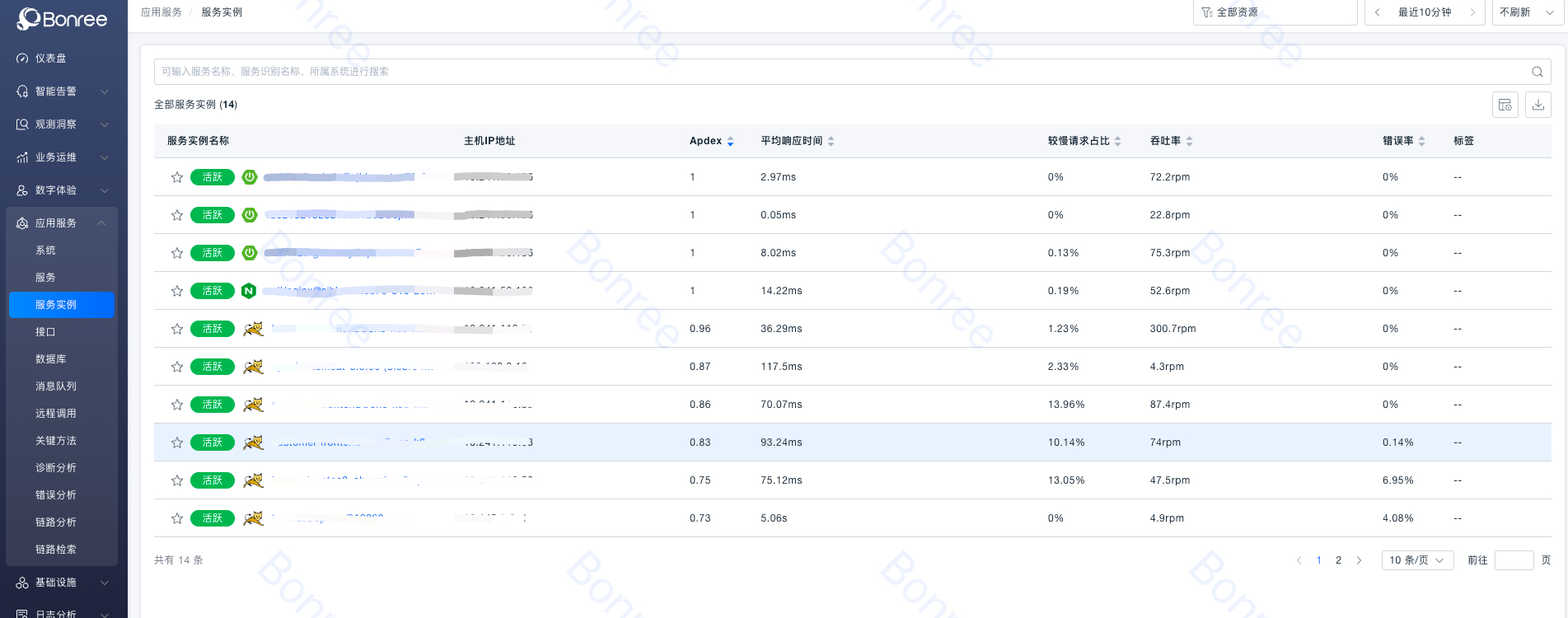
Task: Star the first service instance row
Action: click(177, 177)
